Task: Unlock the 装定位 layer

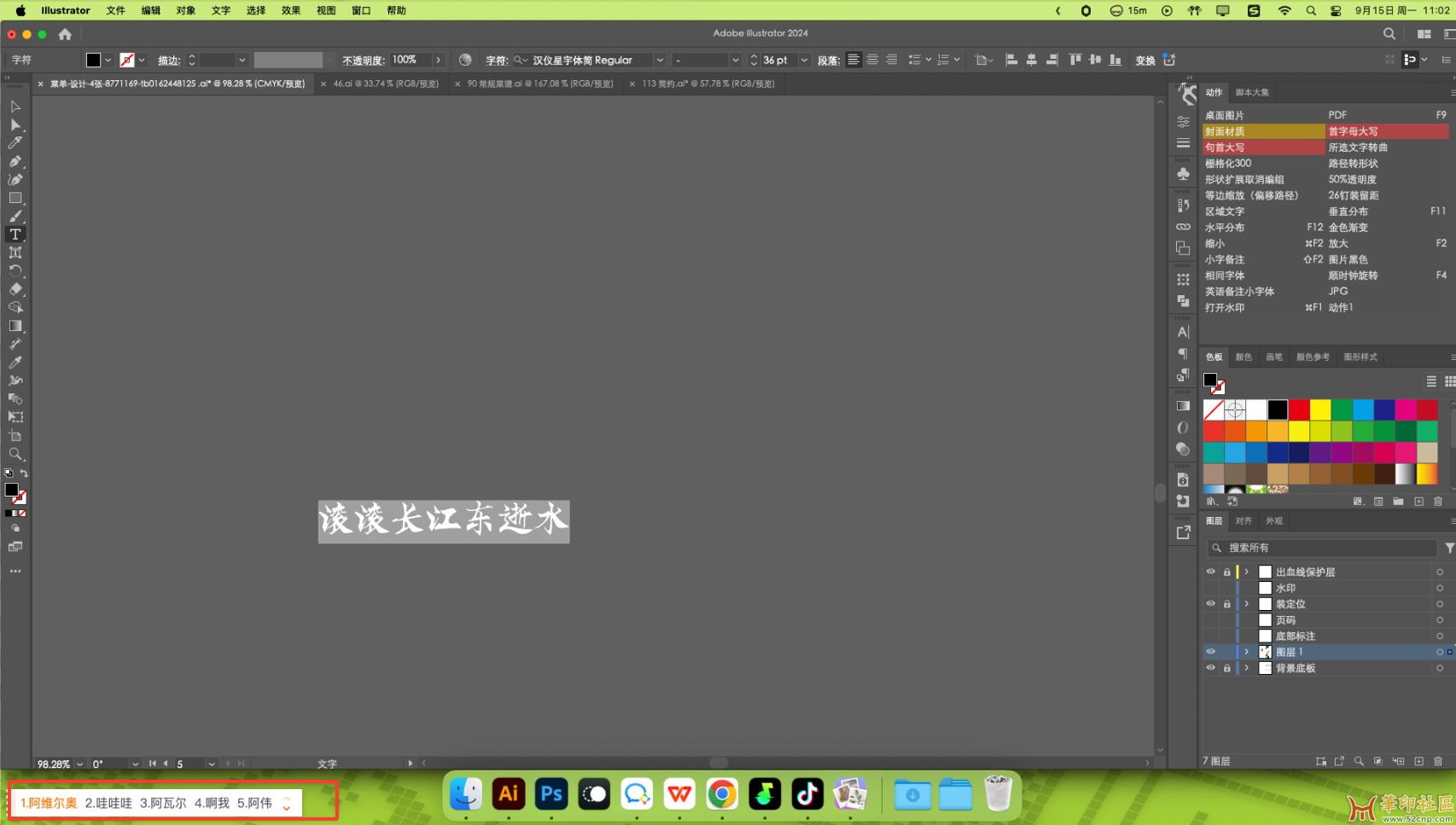Action: [x=1226, y=604]
